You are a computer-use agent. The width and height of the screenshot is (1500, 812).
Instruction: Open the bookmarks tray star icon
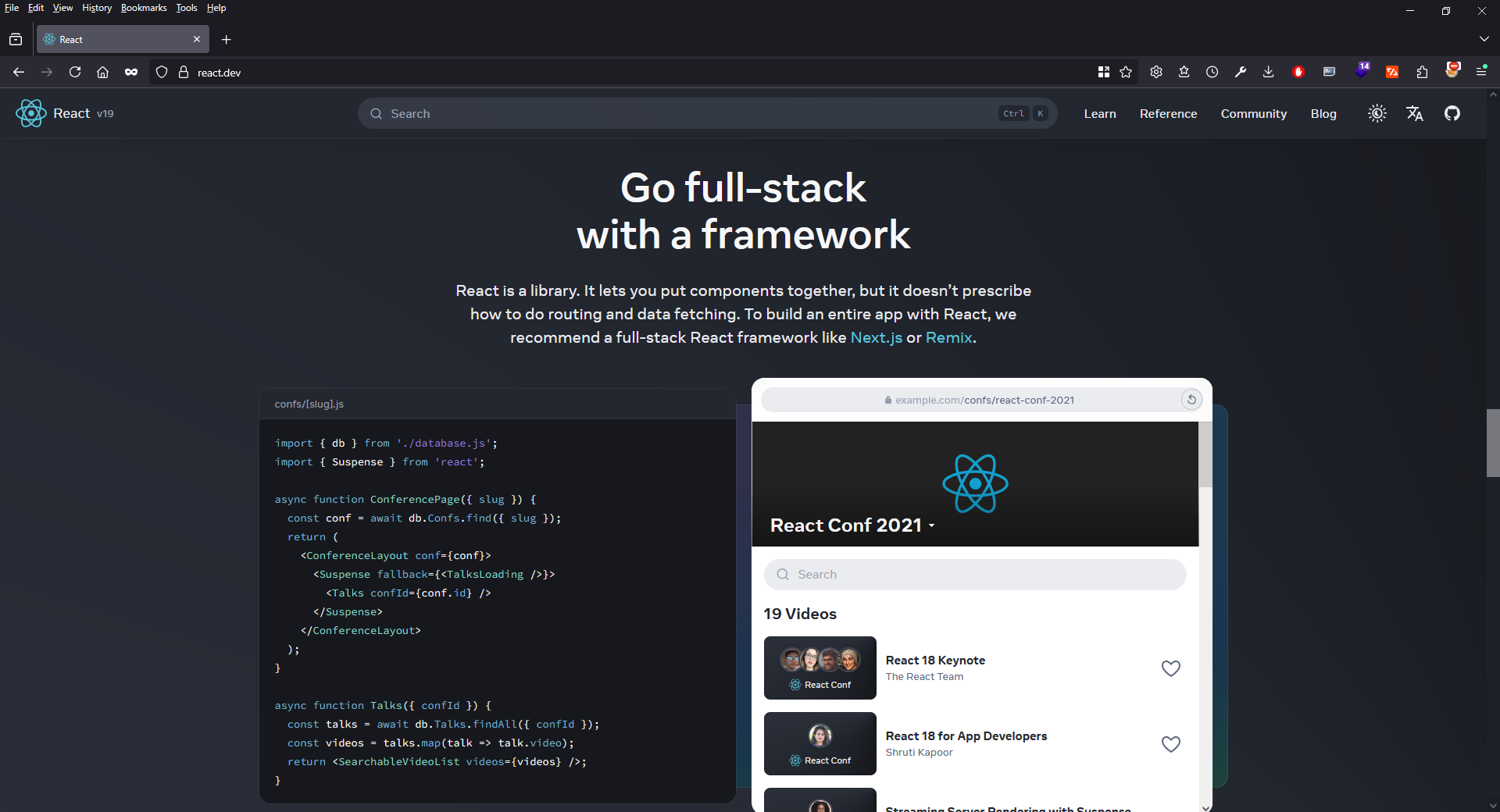click(1184, 72)
